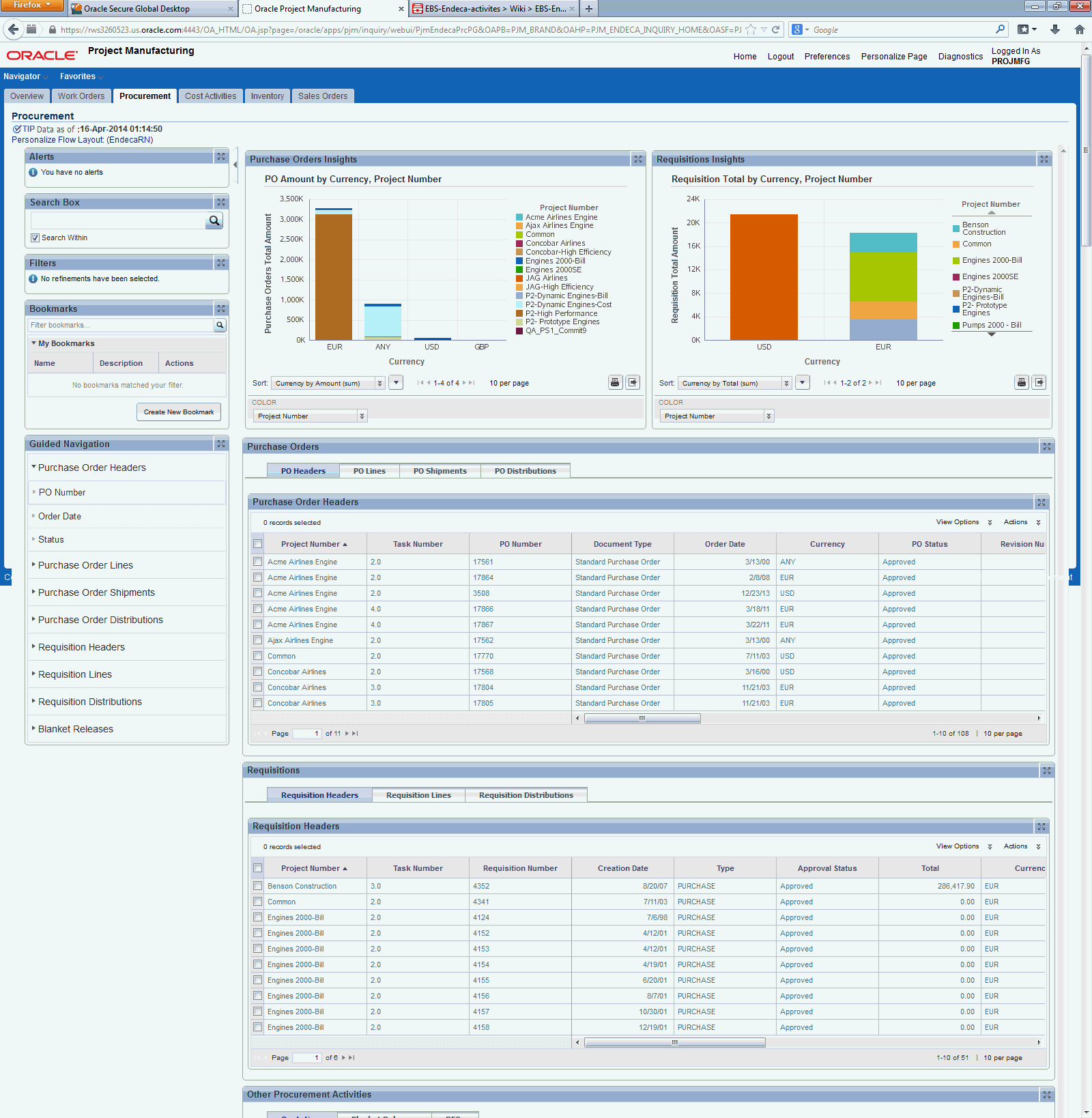
Task: Go to Firefox home page icon
Action: (x=1079, y=29)
